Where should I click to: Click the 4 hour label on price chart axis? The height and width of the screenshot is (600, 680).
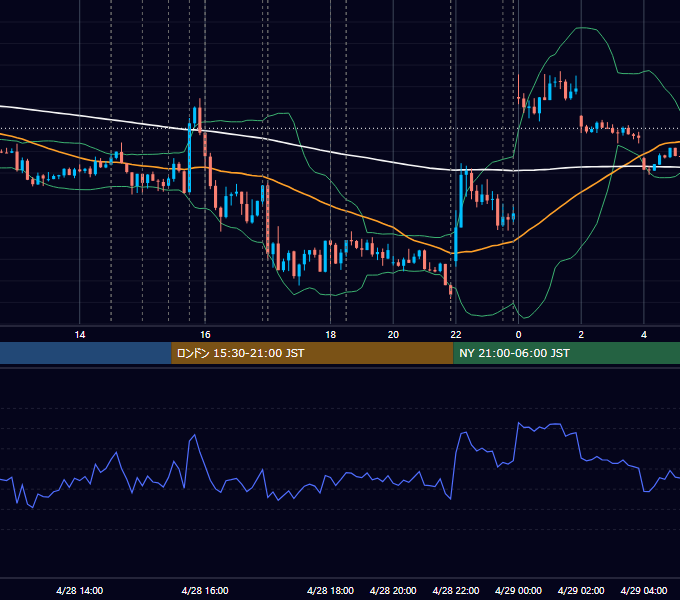point(644,335)
